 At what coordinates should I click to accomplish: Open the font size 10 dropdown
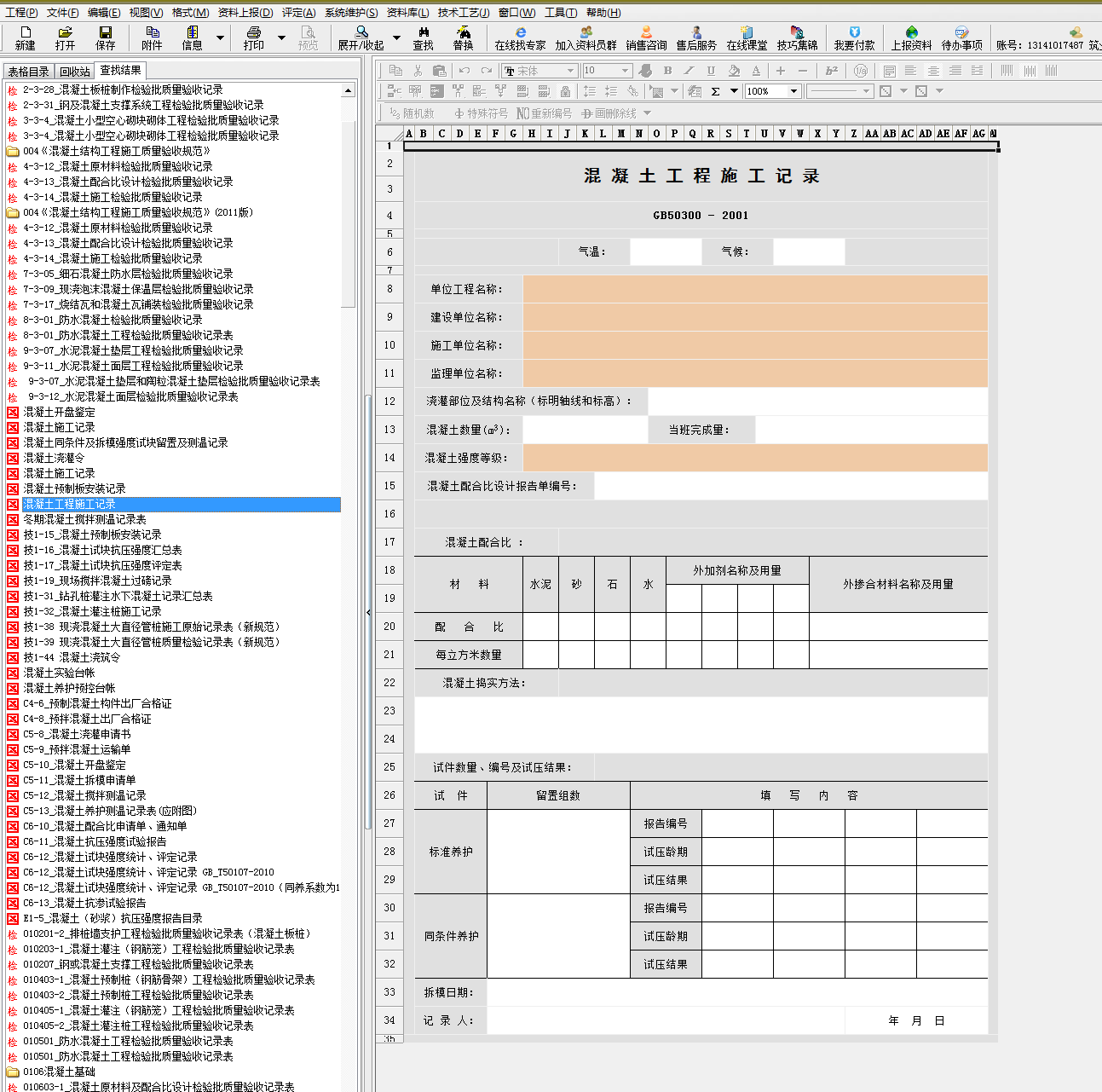coord(626,71)
